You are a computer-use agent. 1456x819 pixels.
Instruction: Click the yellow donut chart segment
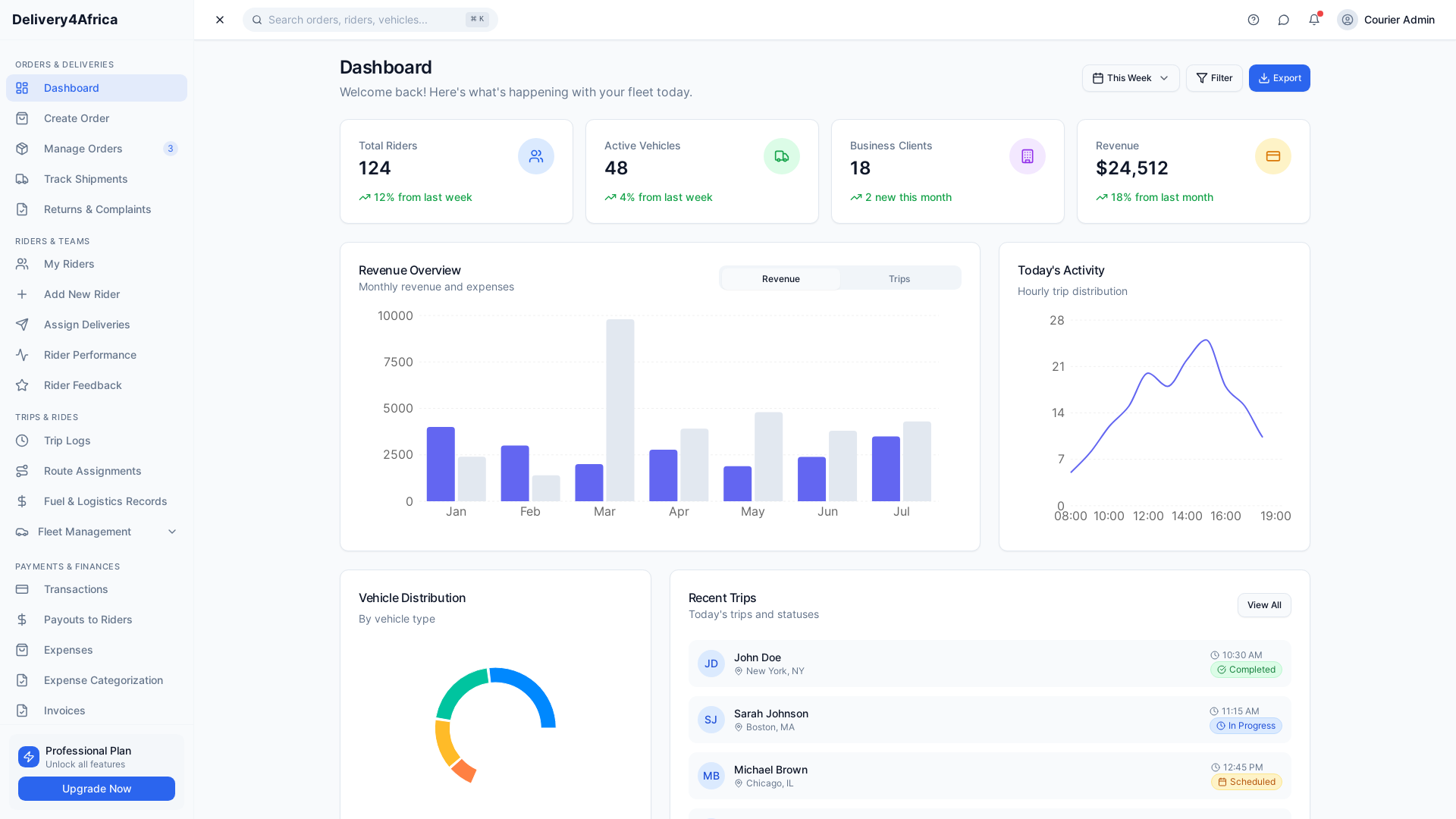(444, 743)
